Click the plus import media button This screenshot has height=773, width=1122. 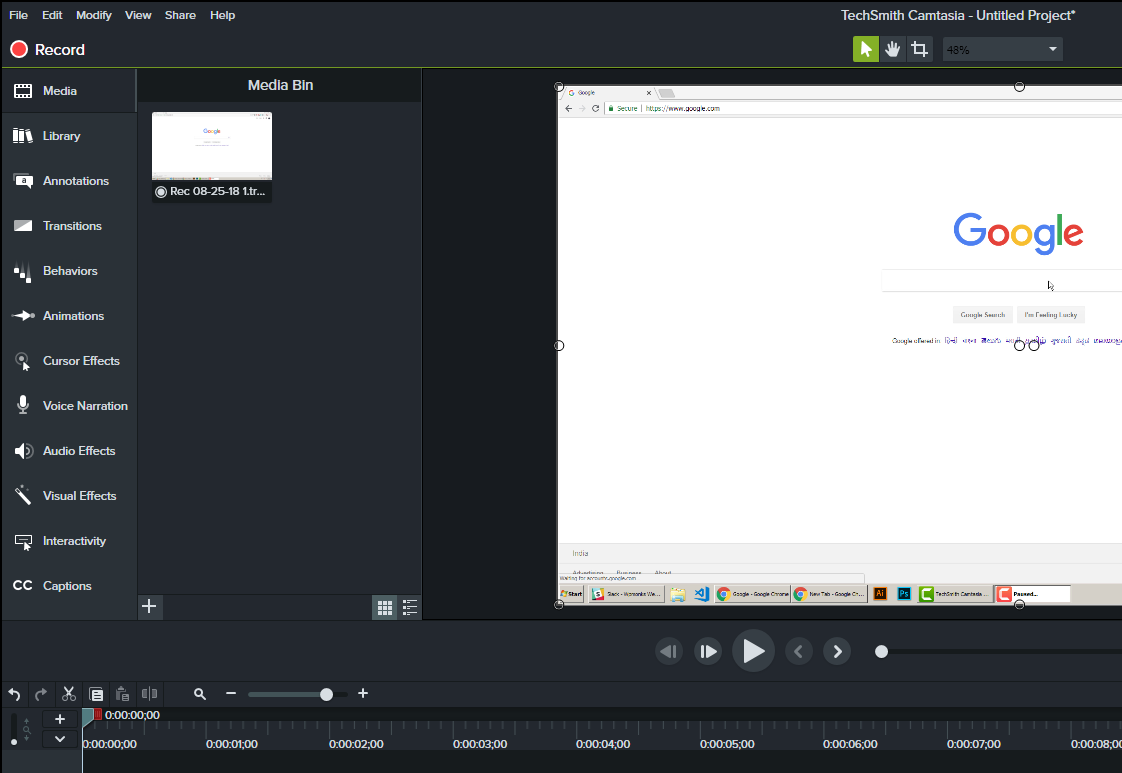149,606
